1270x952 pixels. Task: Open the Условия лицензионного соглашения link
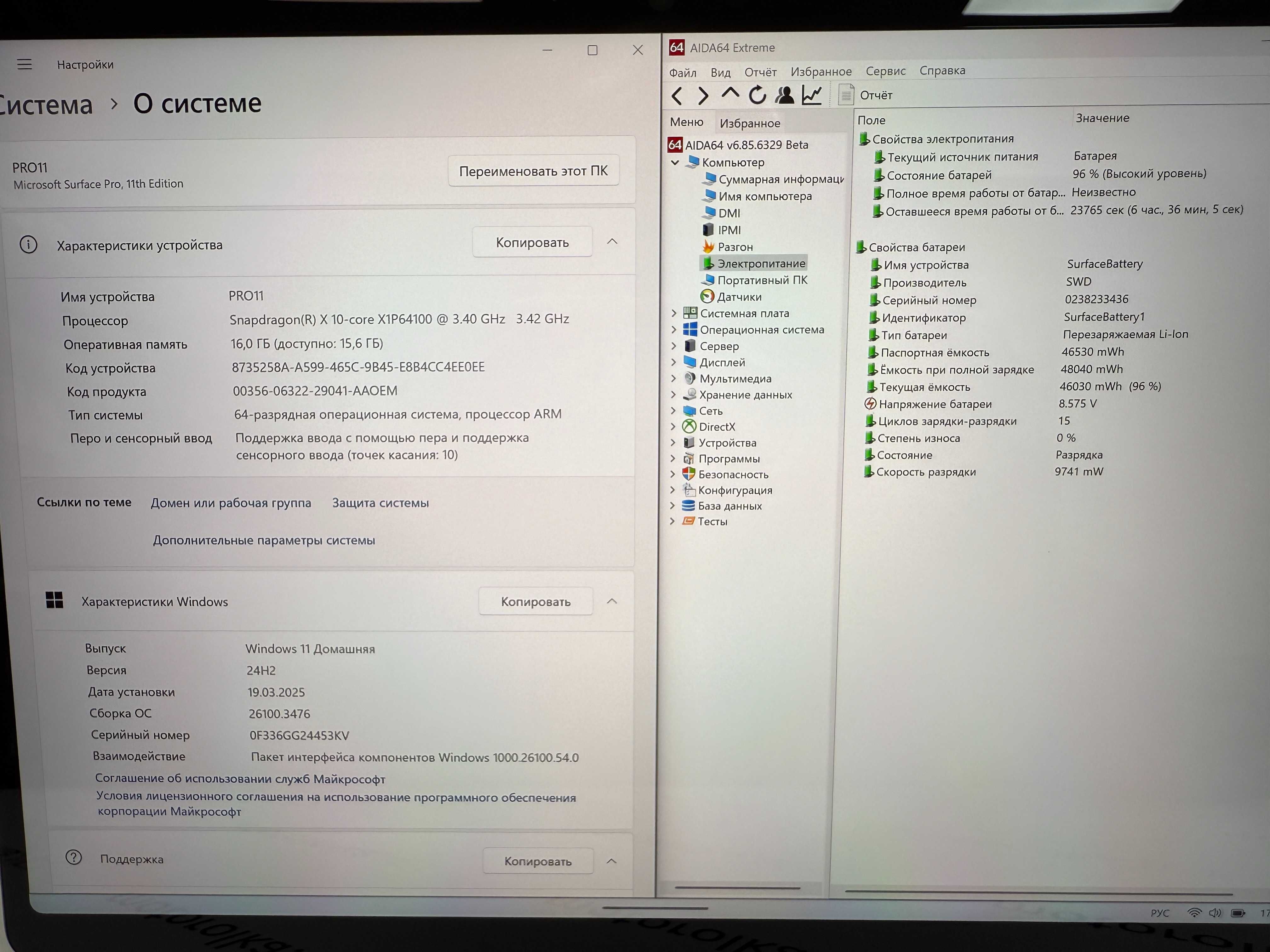click(x=336, y=804)
